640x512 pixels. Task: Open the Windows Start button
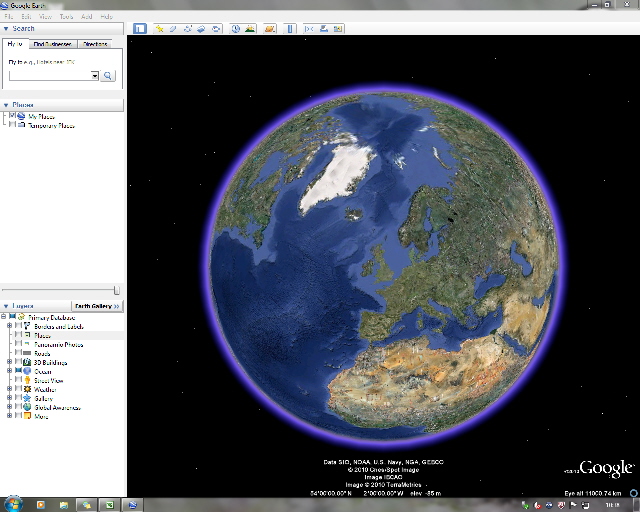[13, 505]
